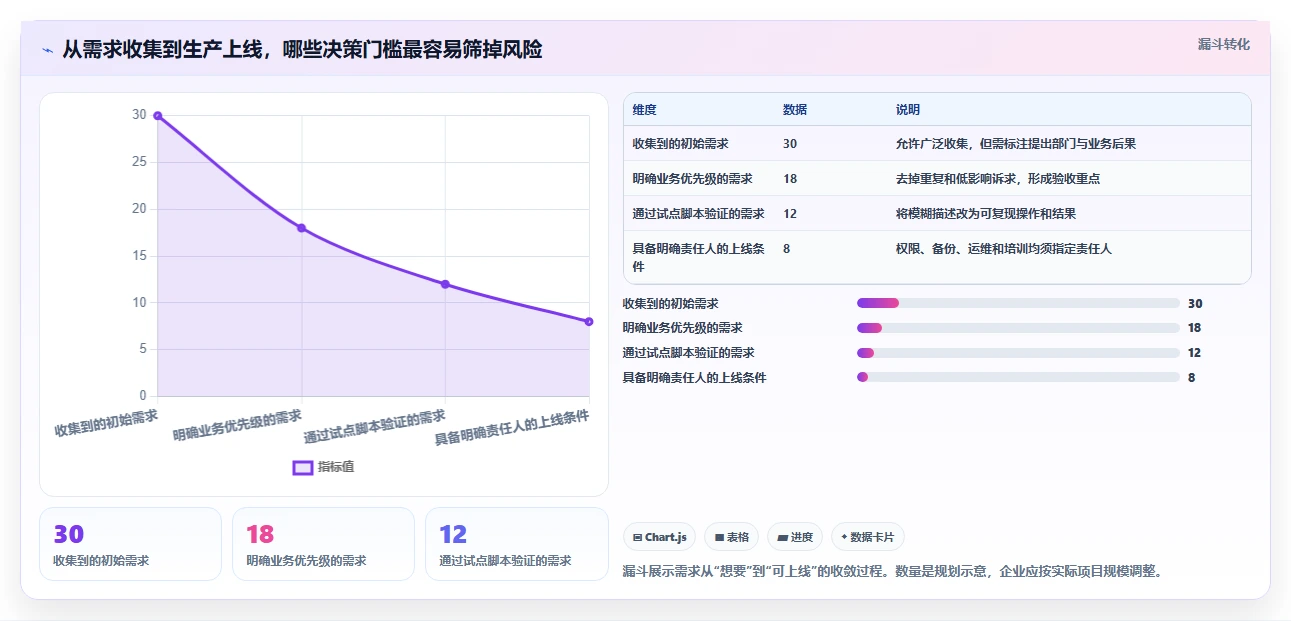Click x-axis label 收集到的初始需求
The width and height of the screenshot is (1291, 621).
pyautogui.click(x=106, y=423)
